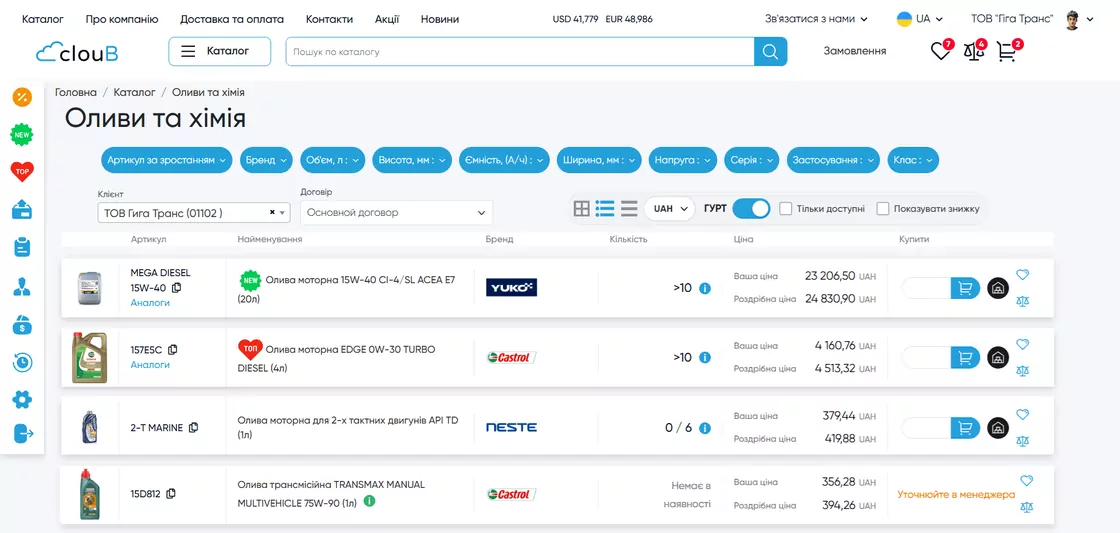1120x533 pixels.
Task: Open the Об'єм, л filter dropdown
Action: [332, 161]
